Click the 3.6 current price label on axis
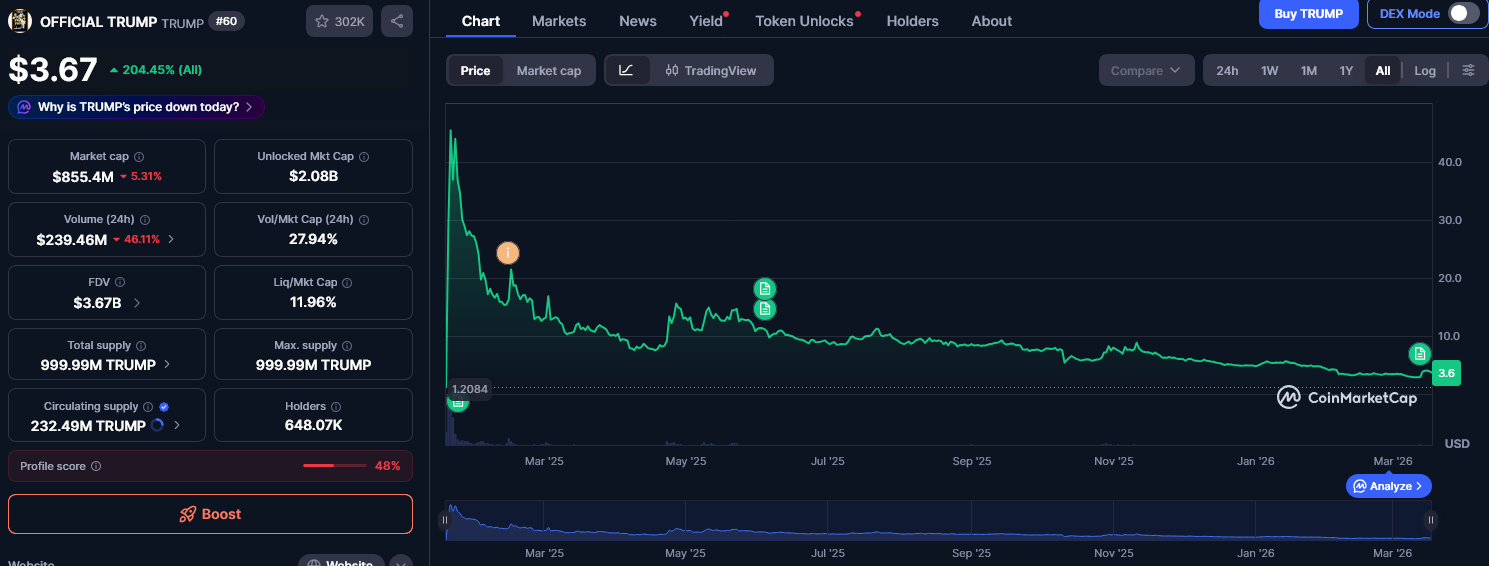 (x=1447, y=373)
